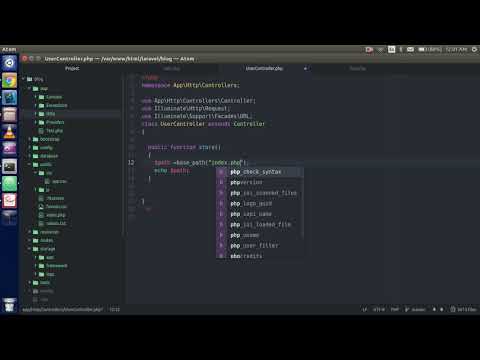Select the logs folder under storage
The image size is (480, 360).
pyautogui.click(x=50, y=274)
